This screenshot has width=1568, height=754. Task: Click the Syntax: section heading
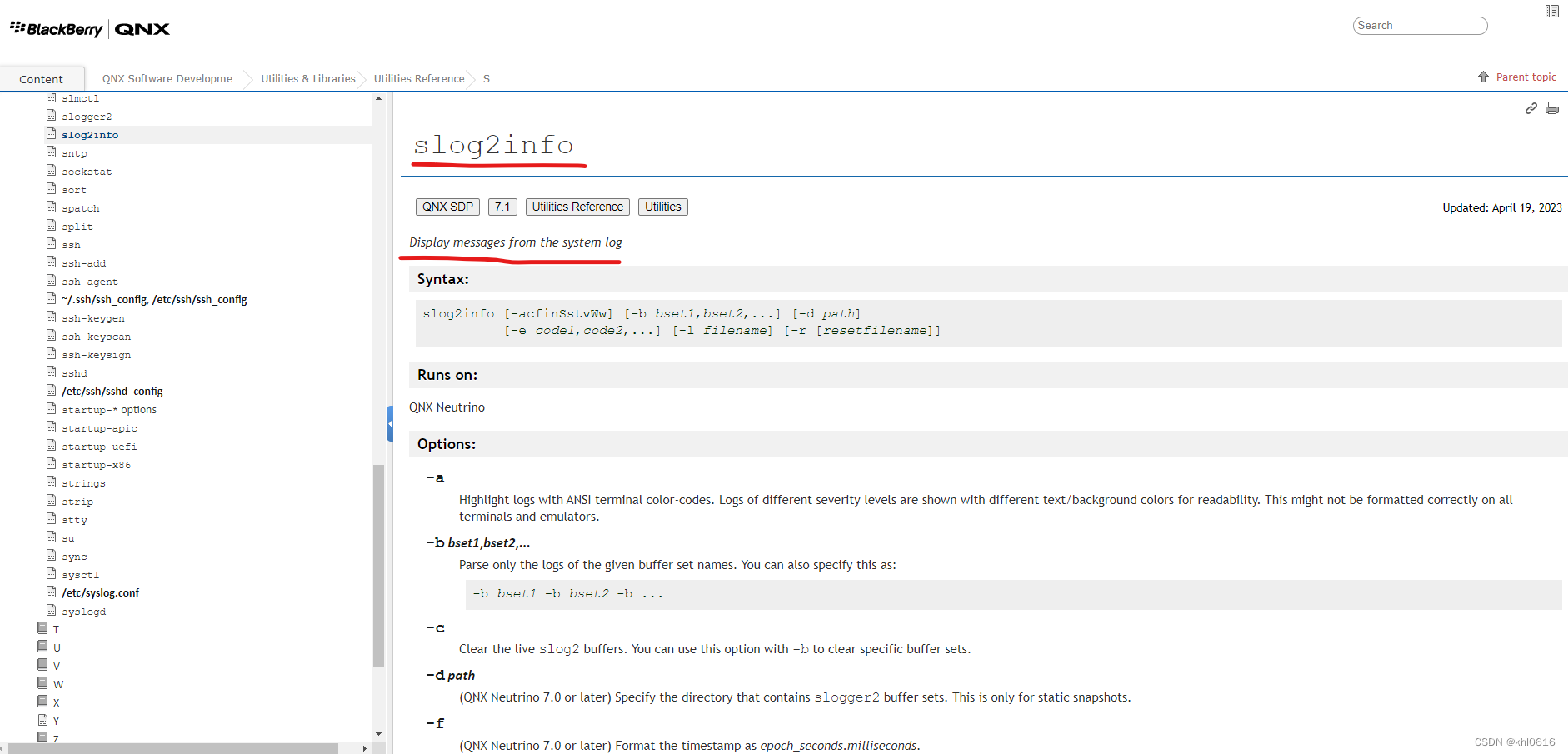(443, 279)
